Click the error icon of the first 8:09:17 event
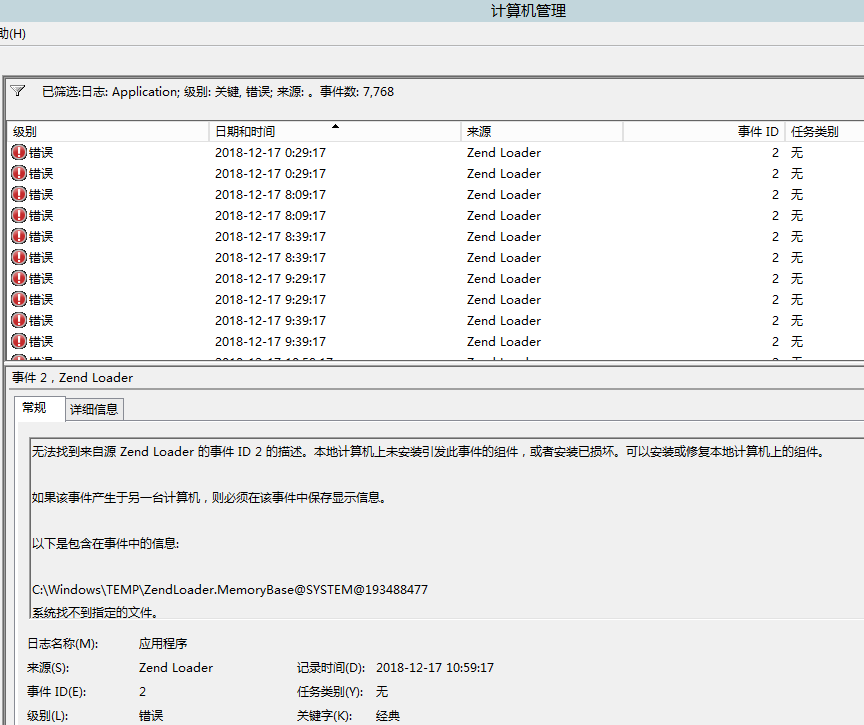 19,195
